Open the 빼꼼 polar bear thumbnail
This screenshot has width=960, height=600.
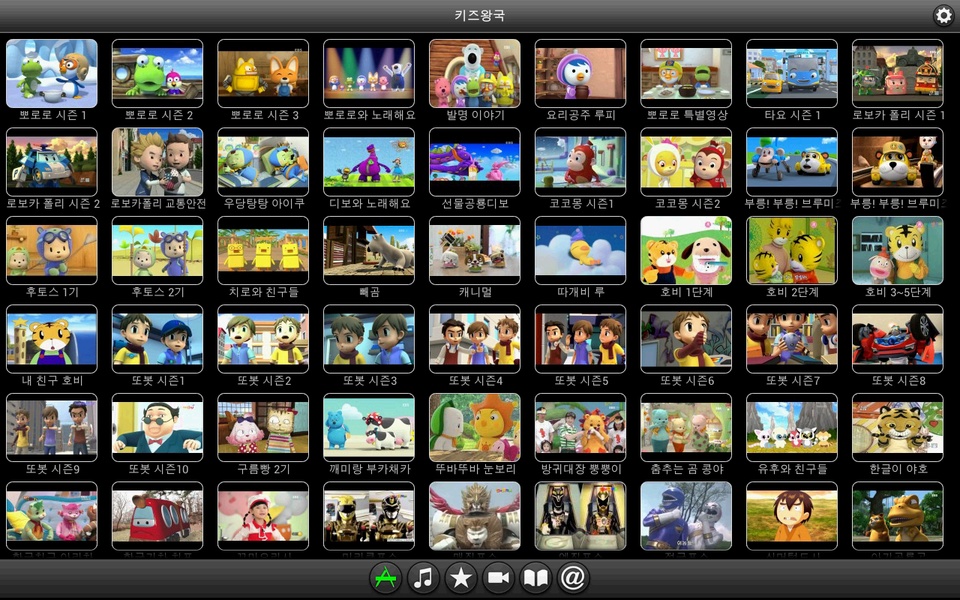pyautogui.click(x=369, y=250)
